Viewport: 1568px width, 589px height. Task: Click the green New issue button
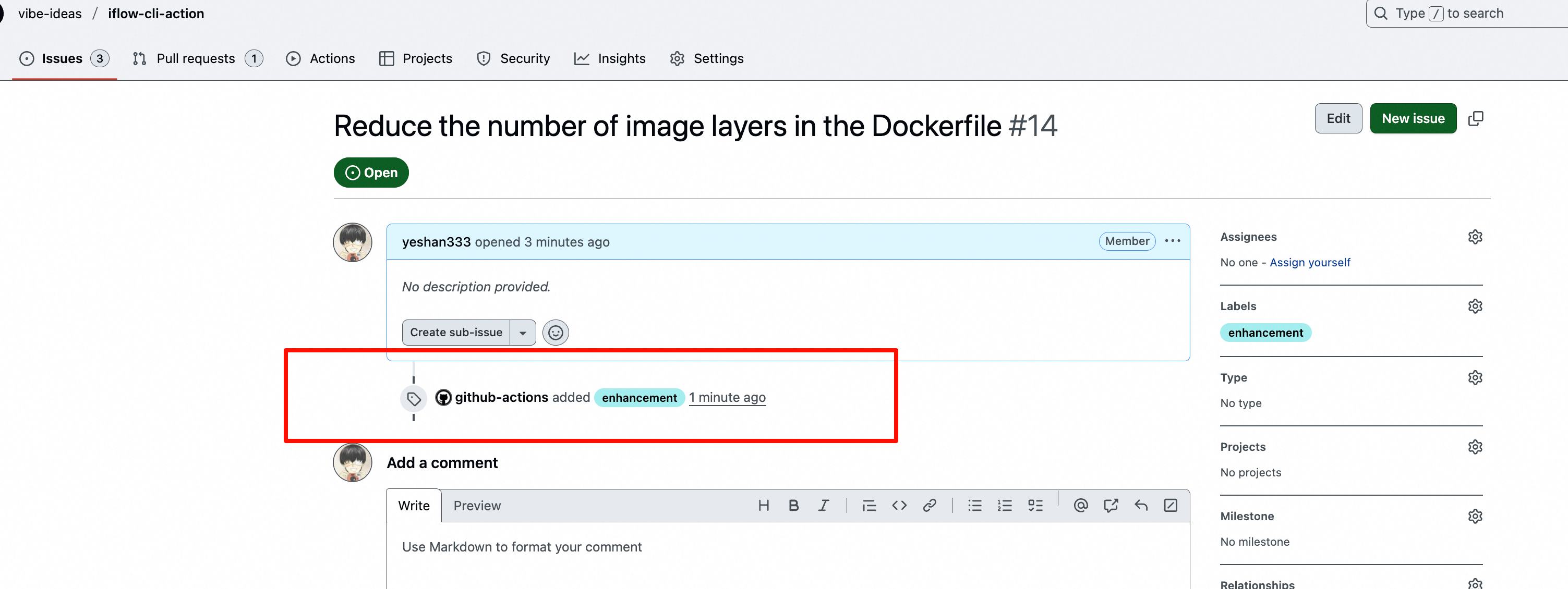1413,118
